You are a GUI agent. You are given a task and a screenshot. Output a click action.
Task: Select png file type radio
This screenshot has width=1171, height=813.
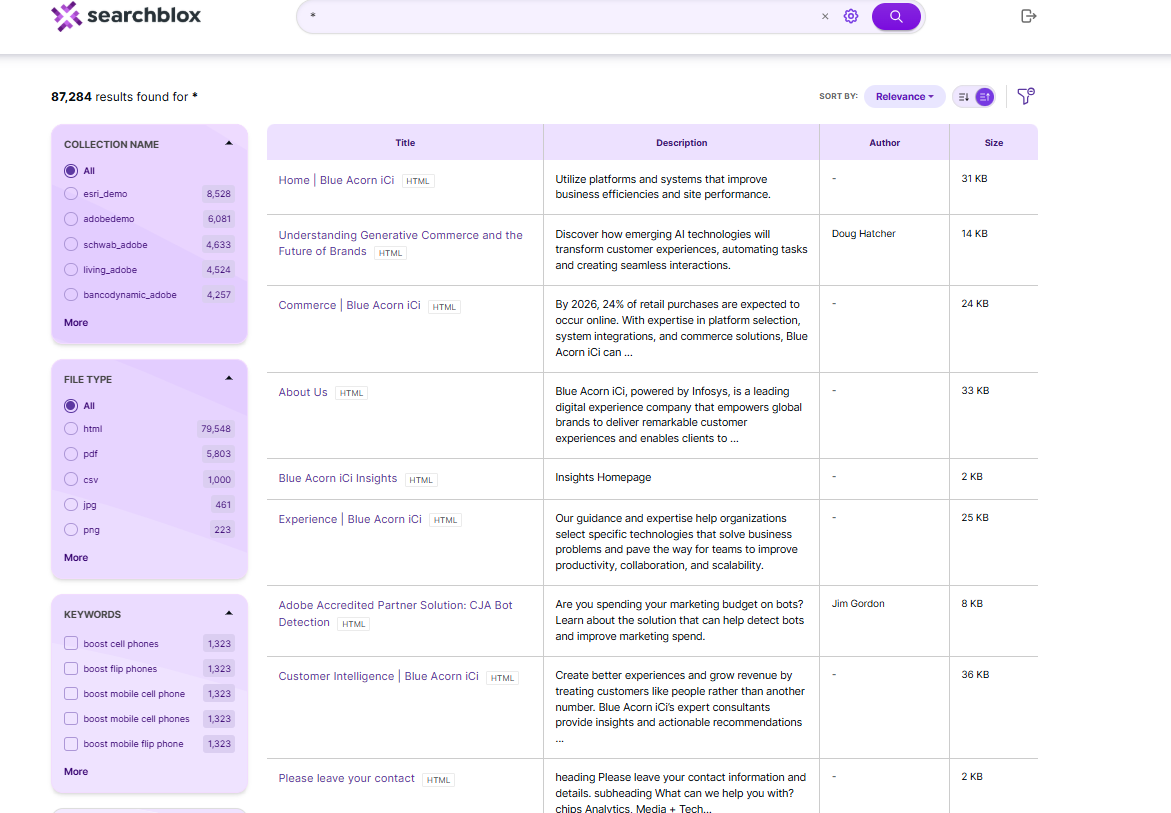71,530
